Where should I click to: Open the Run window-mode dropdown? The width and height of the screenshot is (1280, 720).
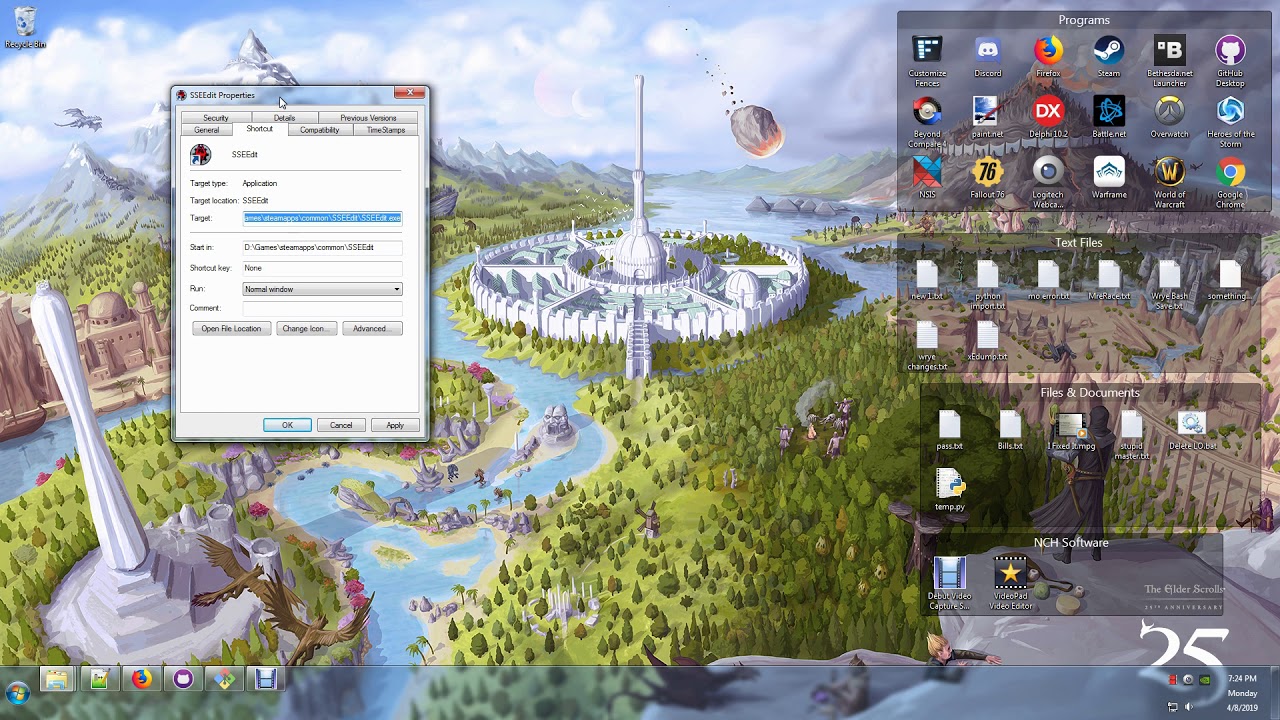tap(323, 289)
